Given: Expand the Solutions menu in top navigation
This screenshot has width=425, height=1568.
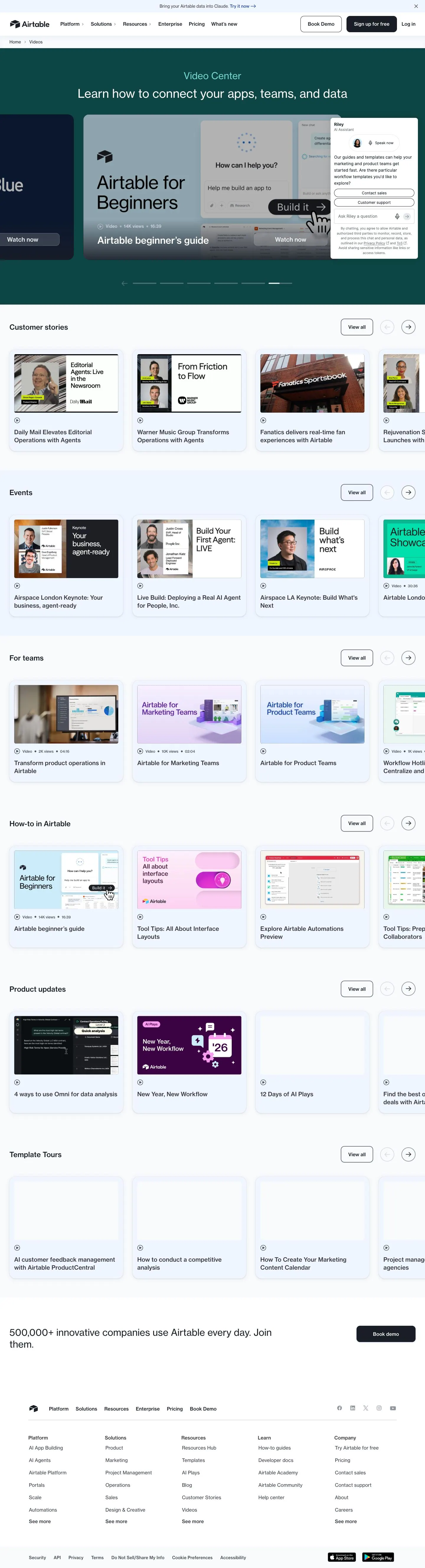Looking at the screenshot, I should pos(103,24).
